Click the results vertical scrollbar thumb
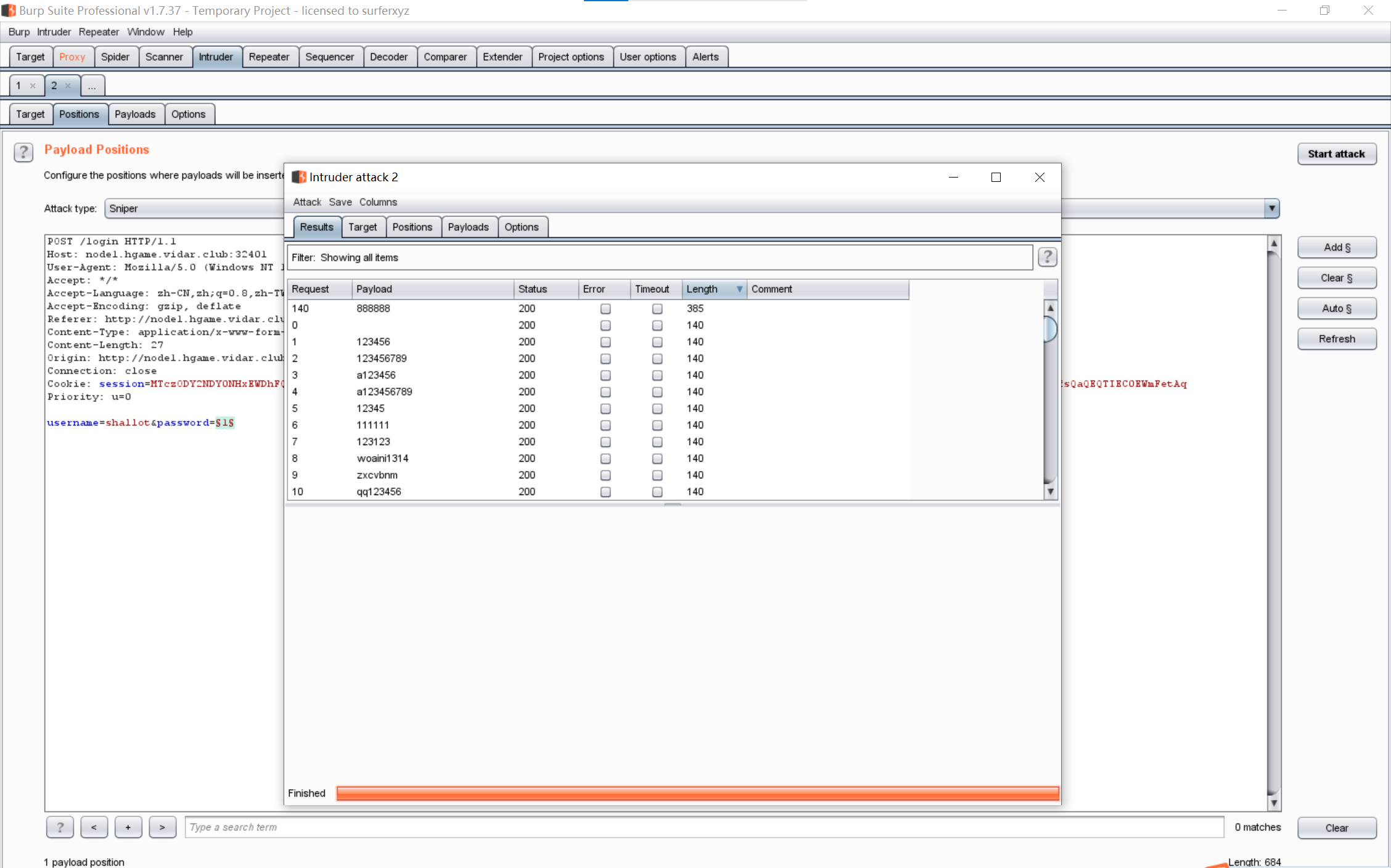Viewport: 1391px width, 868px height. point(1050,329)
